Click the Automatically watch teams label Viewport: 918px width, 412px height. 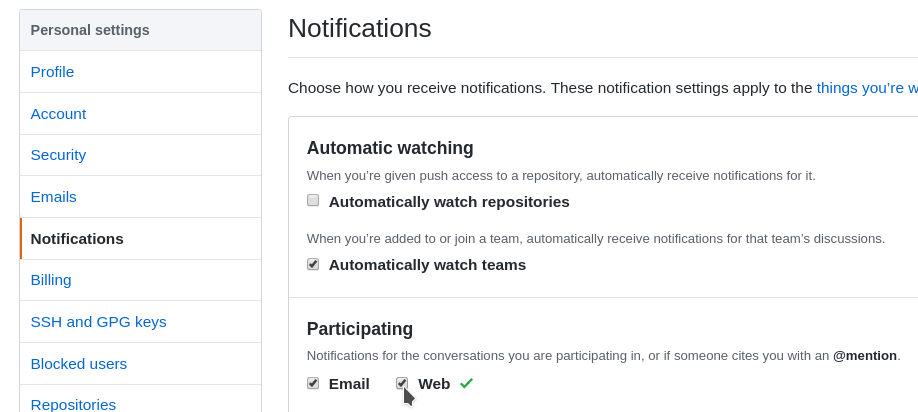tap(427, 265)
